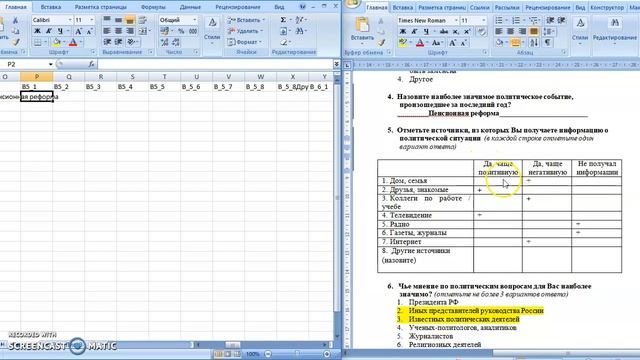Toggle paragraph marks (¶) display in Word

coord(548,42)
